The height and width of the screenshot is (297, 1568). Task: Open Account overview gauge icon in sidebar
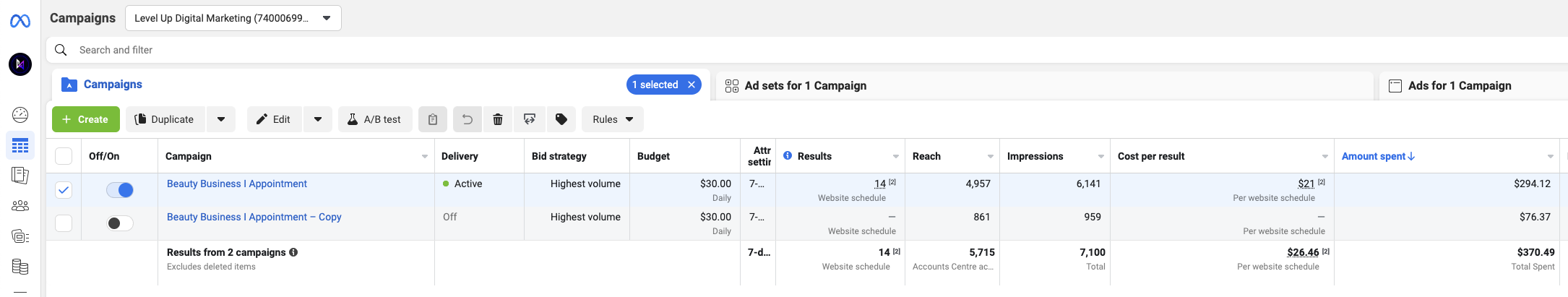pos(20,114)
